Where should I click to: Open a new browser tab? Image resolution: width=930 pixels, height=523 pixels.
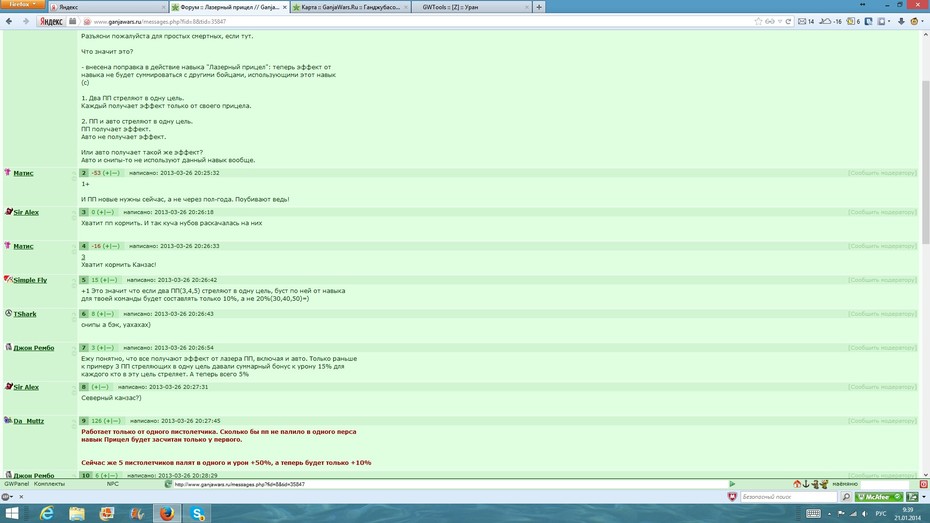point(539,7)
